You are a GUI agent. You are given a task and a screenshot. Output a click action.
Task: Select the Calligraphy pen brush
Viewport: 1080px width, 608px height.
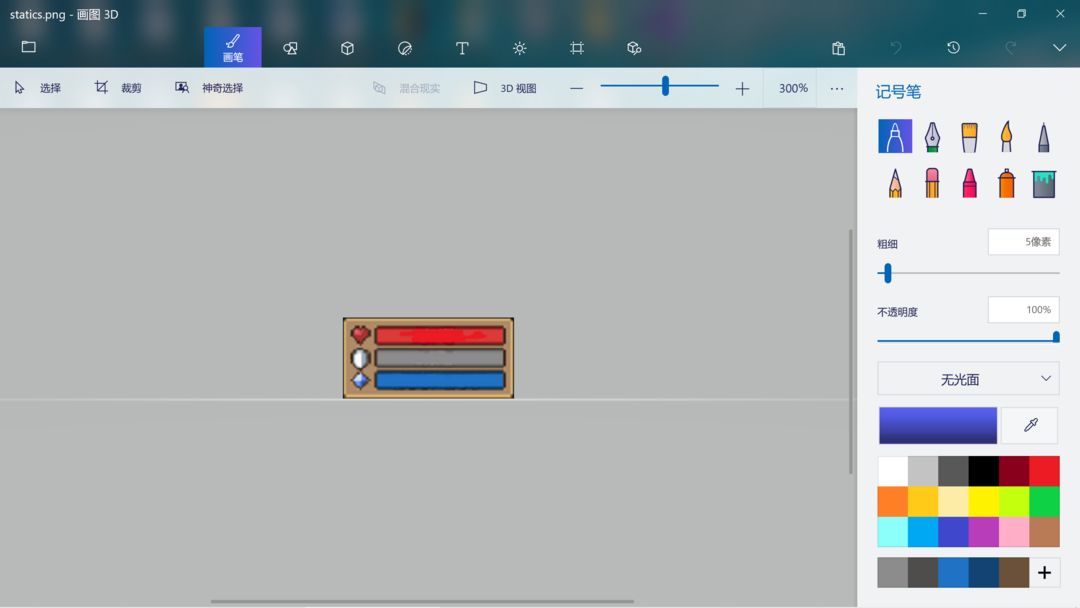932,136
